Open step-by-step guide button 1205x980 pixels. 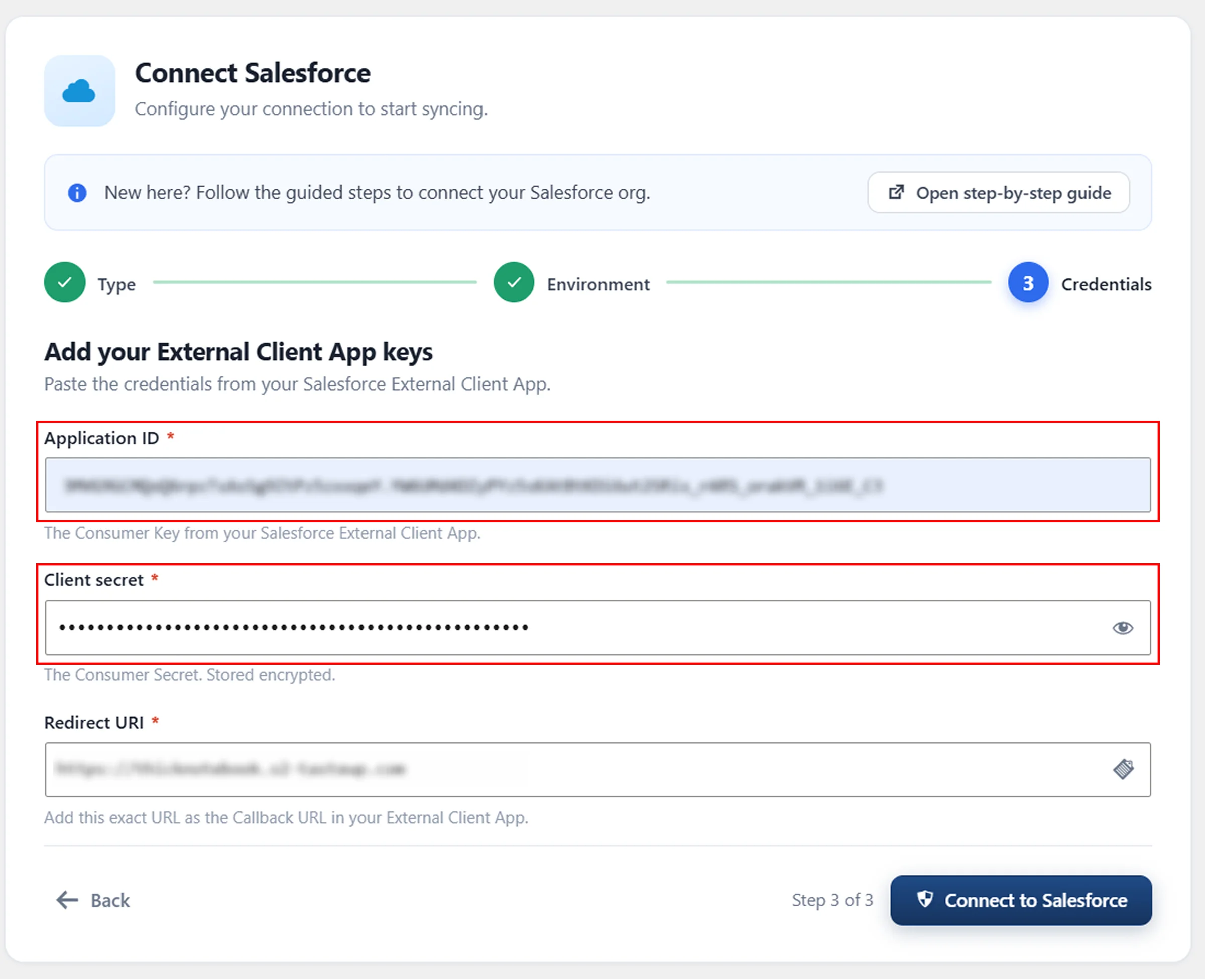[x=999, y=193]
